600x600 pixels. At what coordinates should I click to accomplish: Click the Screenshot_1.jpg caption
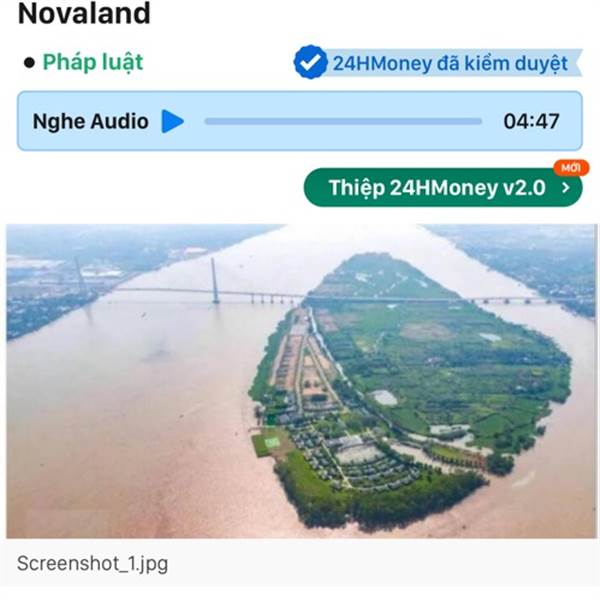pyautogui.click(x=92, y=564)
